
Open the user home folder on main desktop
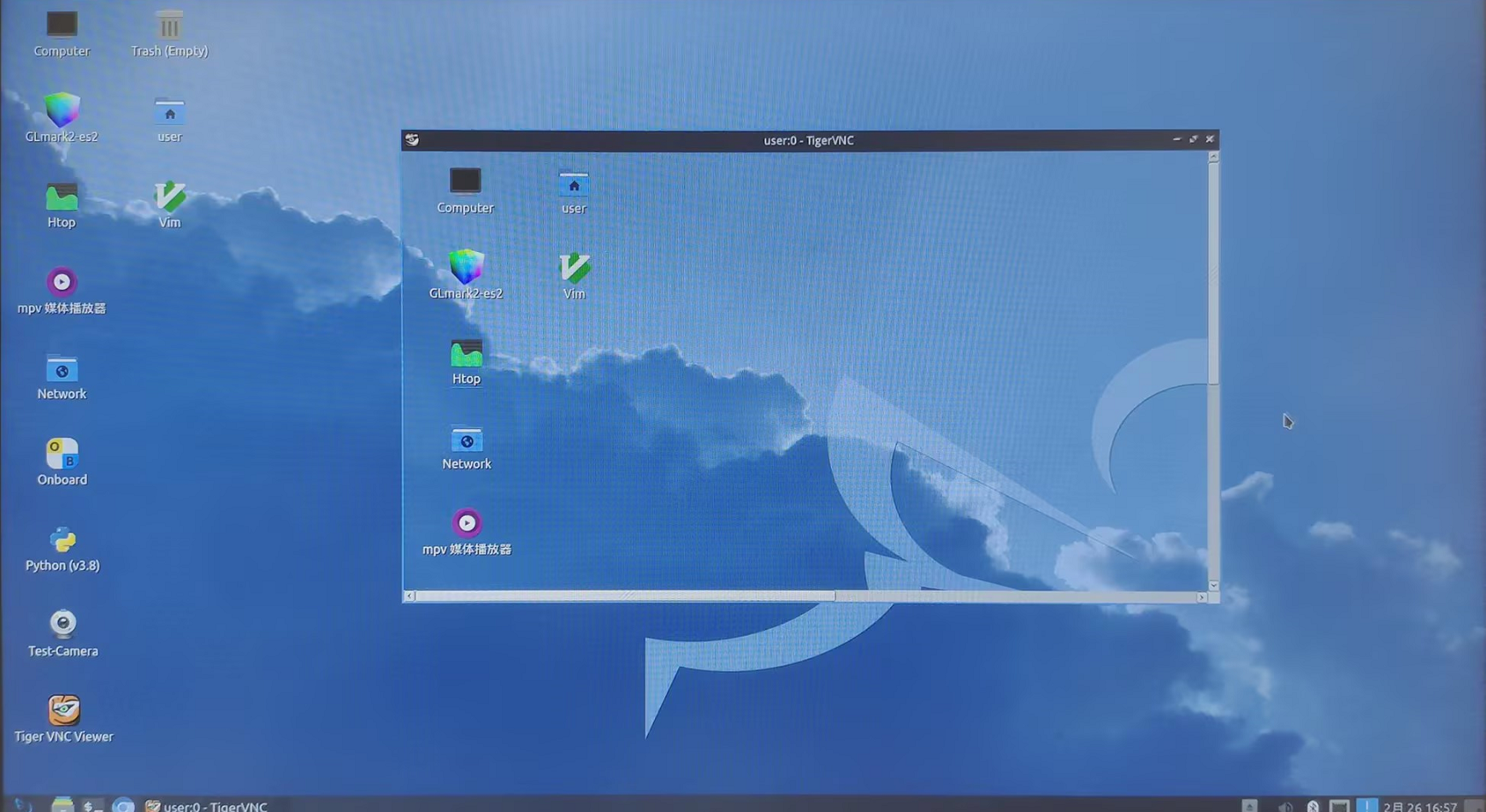(x=169, y=120)
